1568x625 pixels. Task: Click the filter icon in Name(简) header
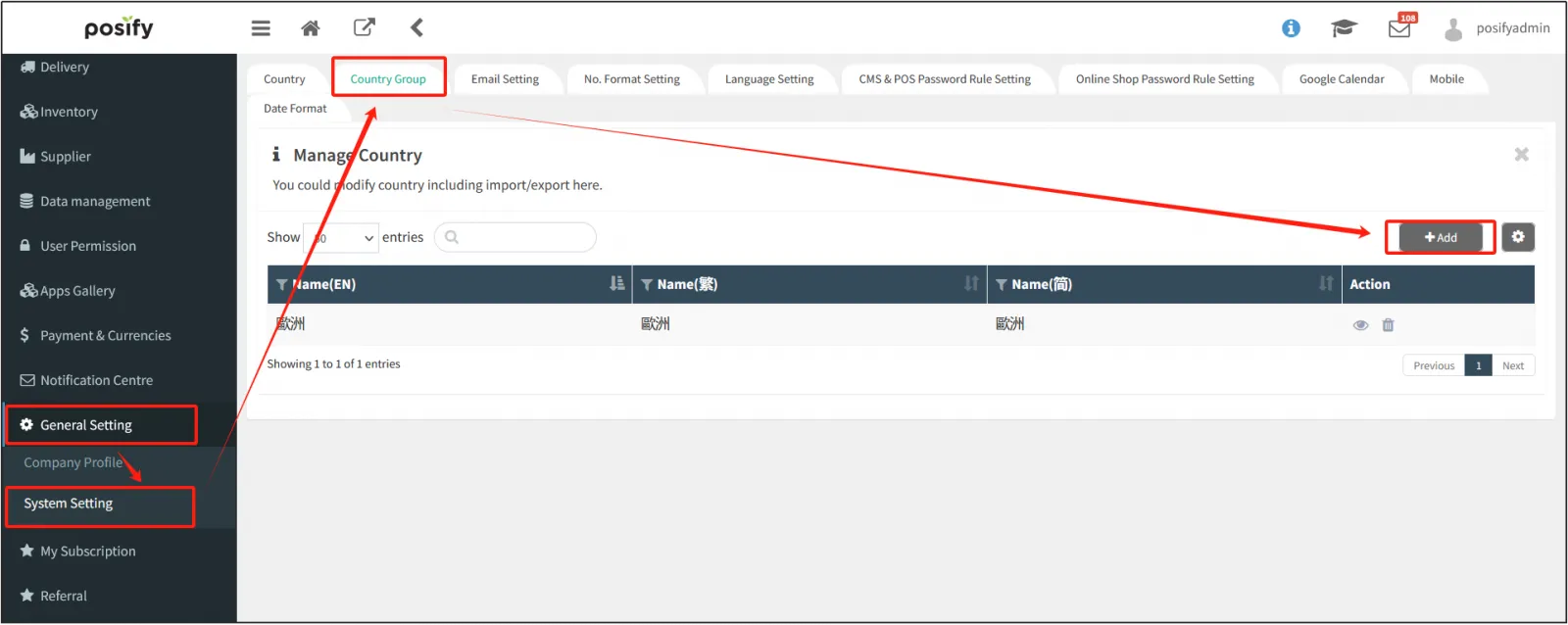[x=1002, y=285]
